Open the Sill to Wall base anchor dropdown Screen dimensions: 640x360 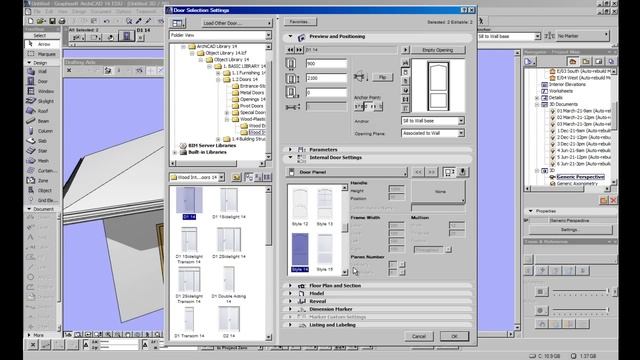click(433, 121)
